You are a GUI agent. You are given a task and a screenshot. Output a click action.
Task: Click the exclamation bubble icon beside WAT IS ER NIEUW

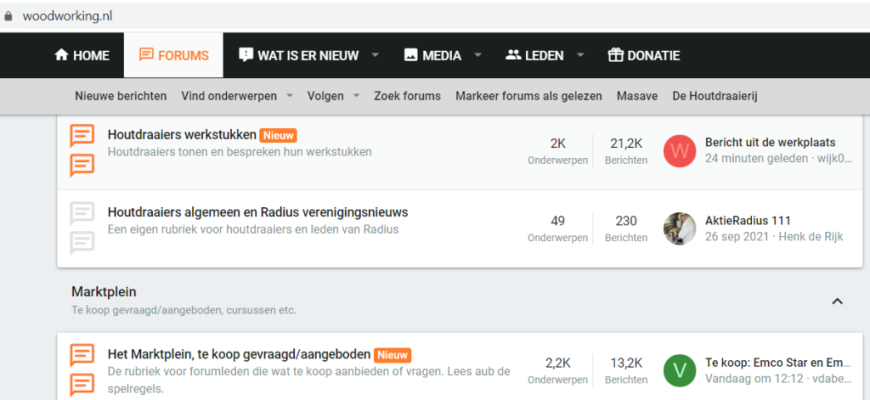click(245, 55)
